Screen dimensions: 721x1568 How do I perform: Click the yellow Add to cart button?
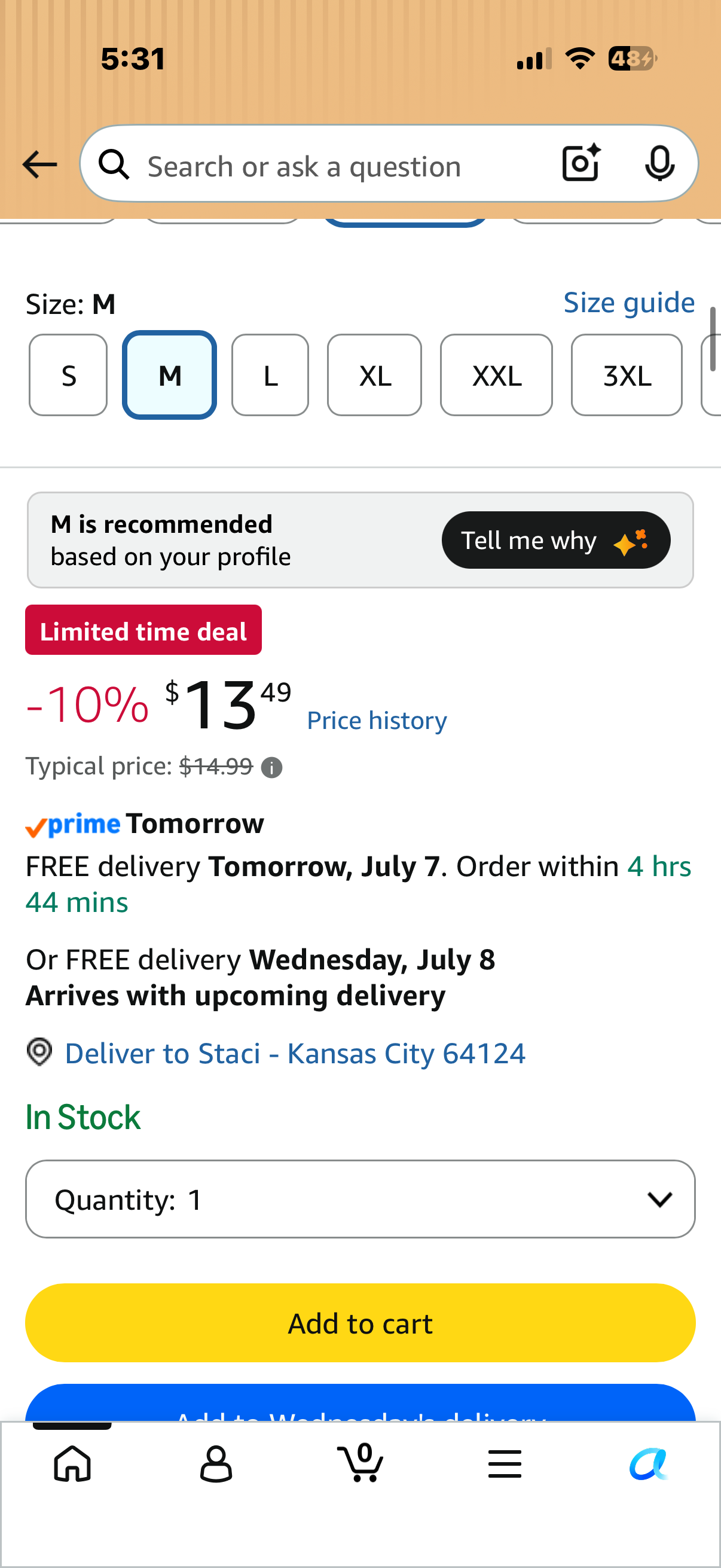[360, 1323]
